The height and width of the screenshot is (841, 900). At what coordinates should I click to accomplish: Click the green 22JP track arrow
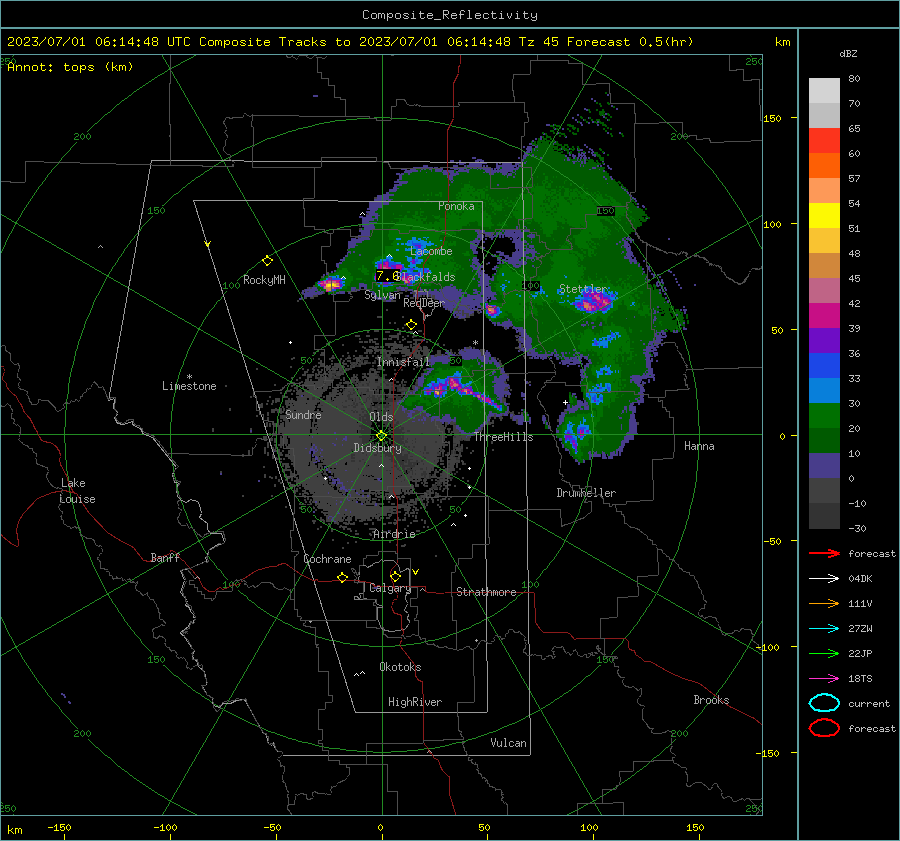824,653
